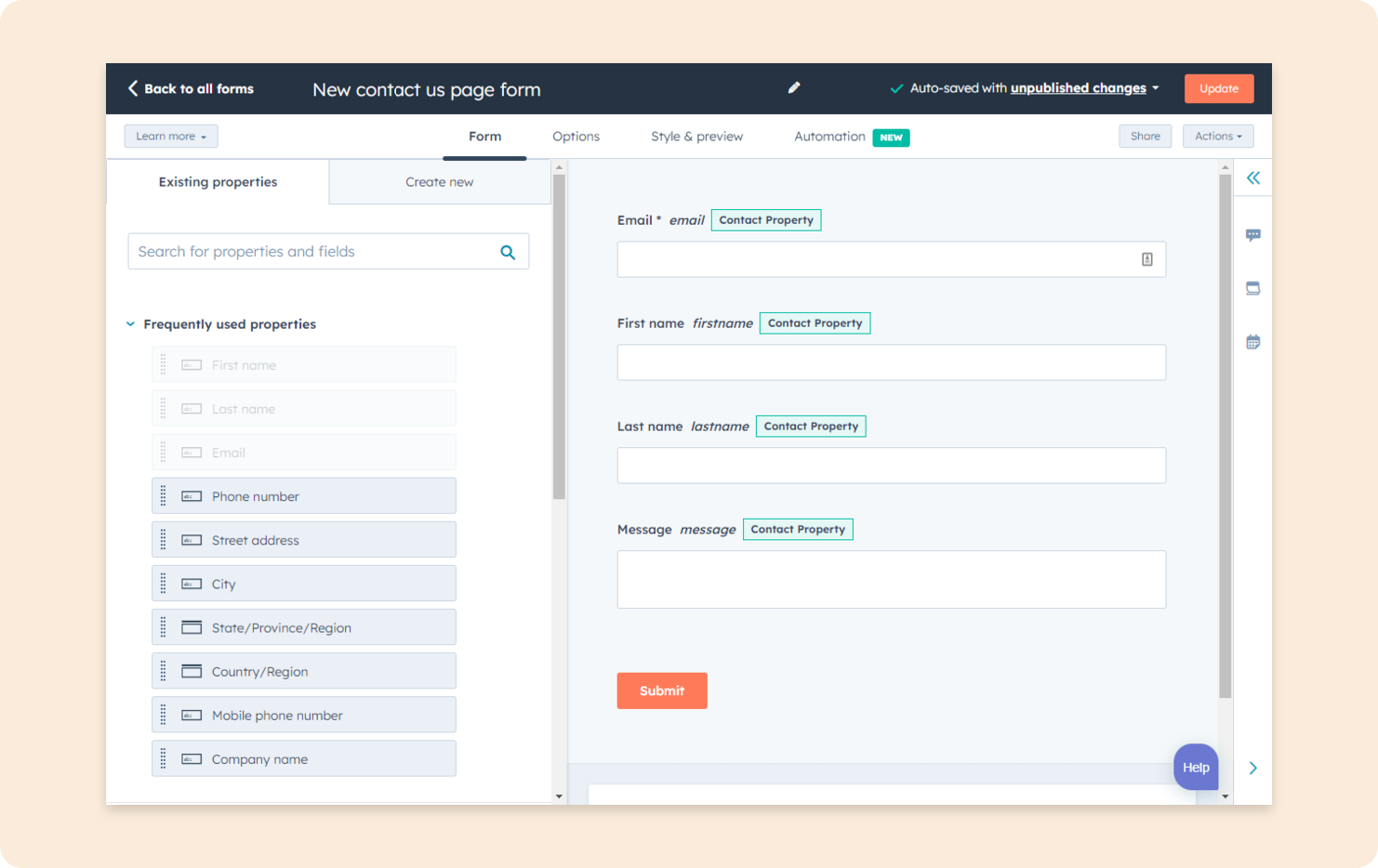Open the Actions dropdown menu
Viewport: 1378px width, 868px height.
[x=1217, y=137]
